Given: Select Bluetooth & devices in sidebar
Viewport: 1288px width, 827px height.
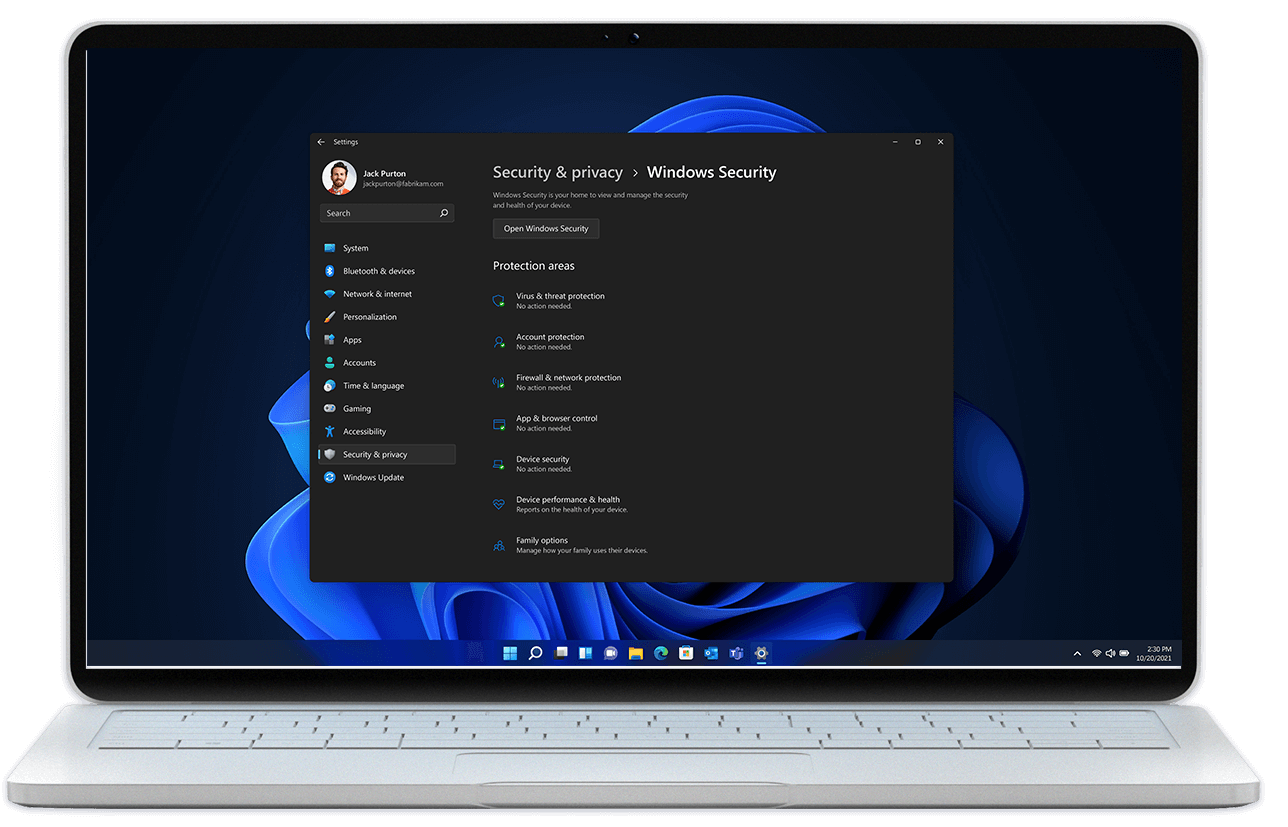Looking at the screenshot, I should (x=378, y=271).
